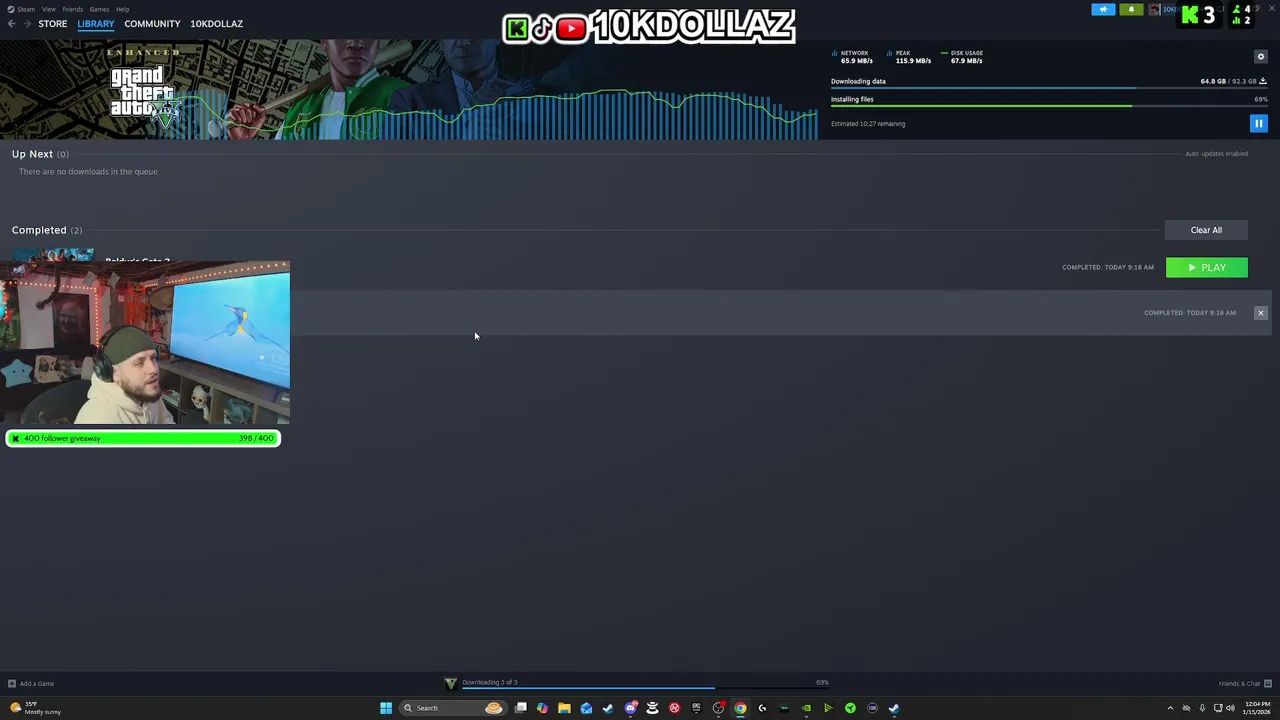Show hidden system tray icons
The width and height of the screenshot is (1280, 720).
point(1170,708)
